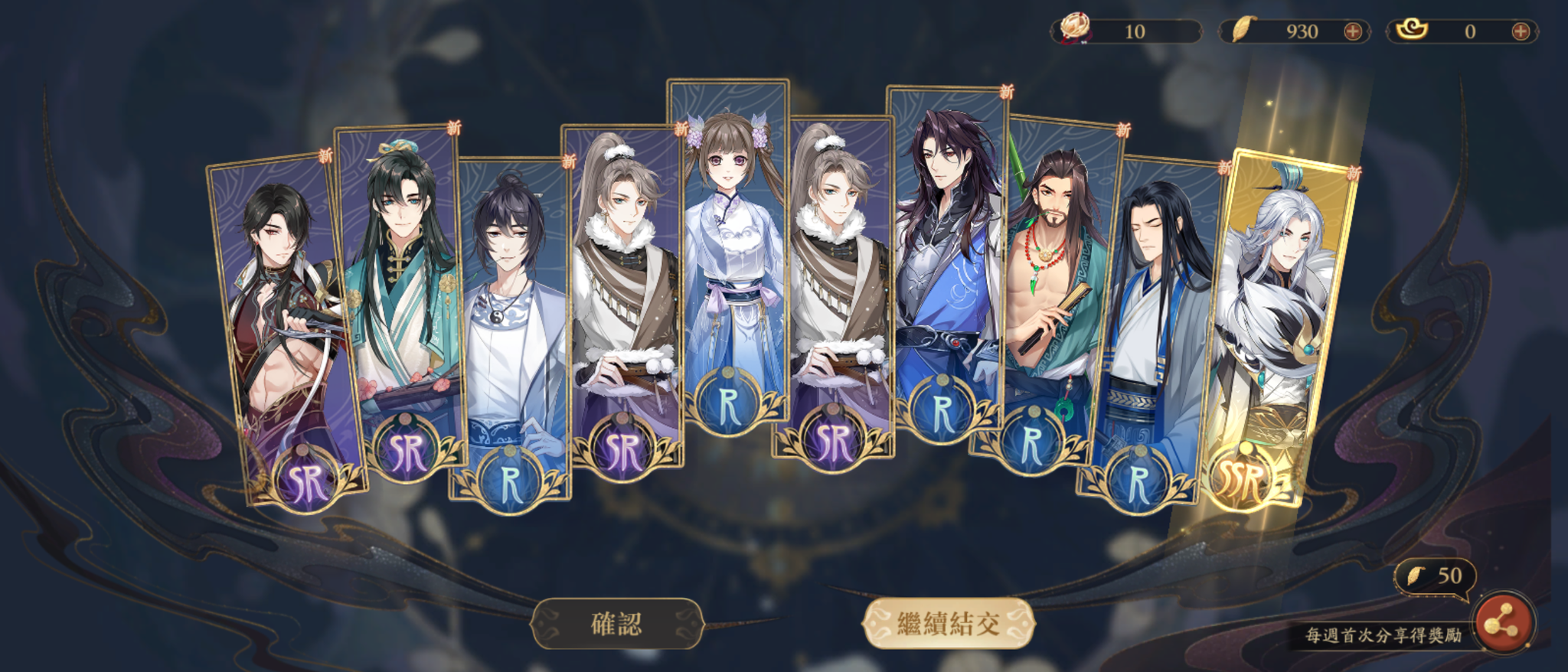Add more feathers with plus icon

click(x=1353, y=31)
